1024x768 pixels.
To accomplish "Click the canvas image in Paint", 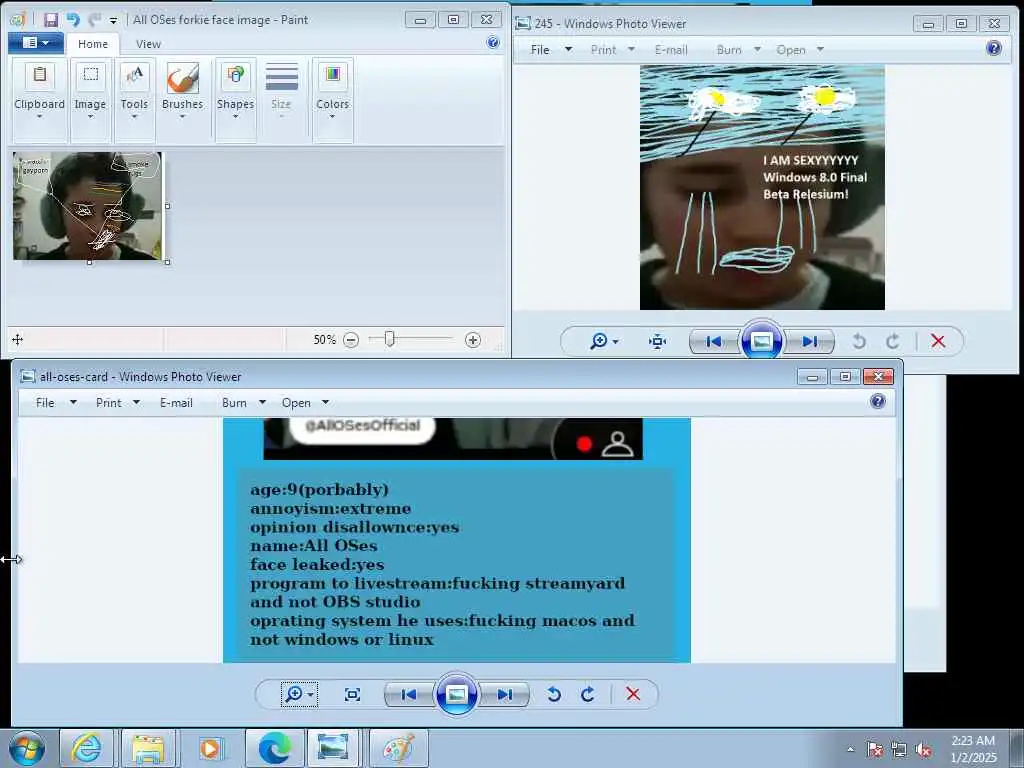I will pos(88,206).
